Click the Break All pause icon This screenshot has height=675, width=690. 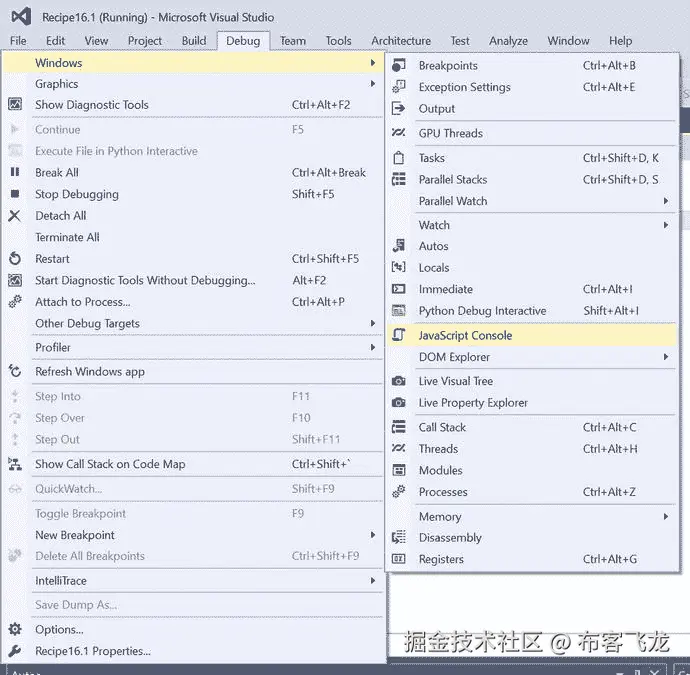pos(15,172)
